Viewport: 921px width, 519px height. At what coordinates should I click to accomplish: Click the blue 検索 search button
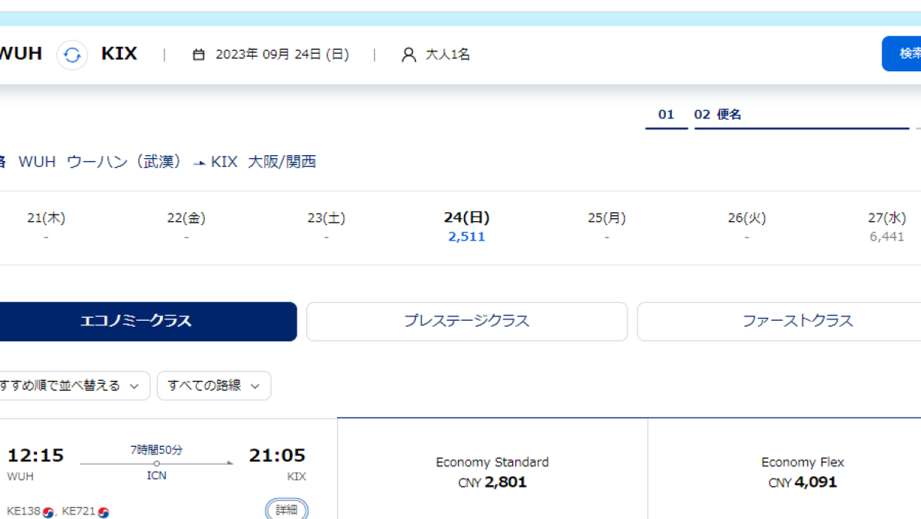coord(902,53)
